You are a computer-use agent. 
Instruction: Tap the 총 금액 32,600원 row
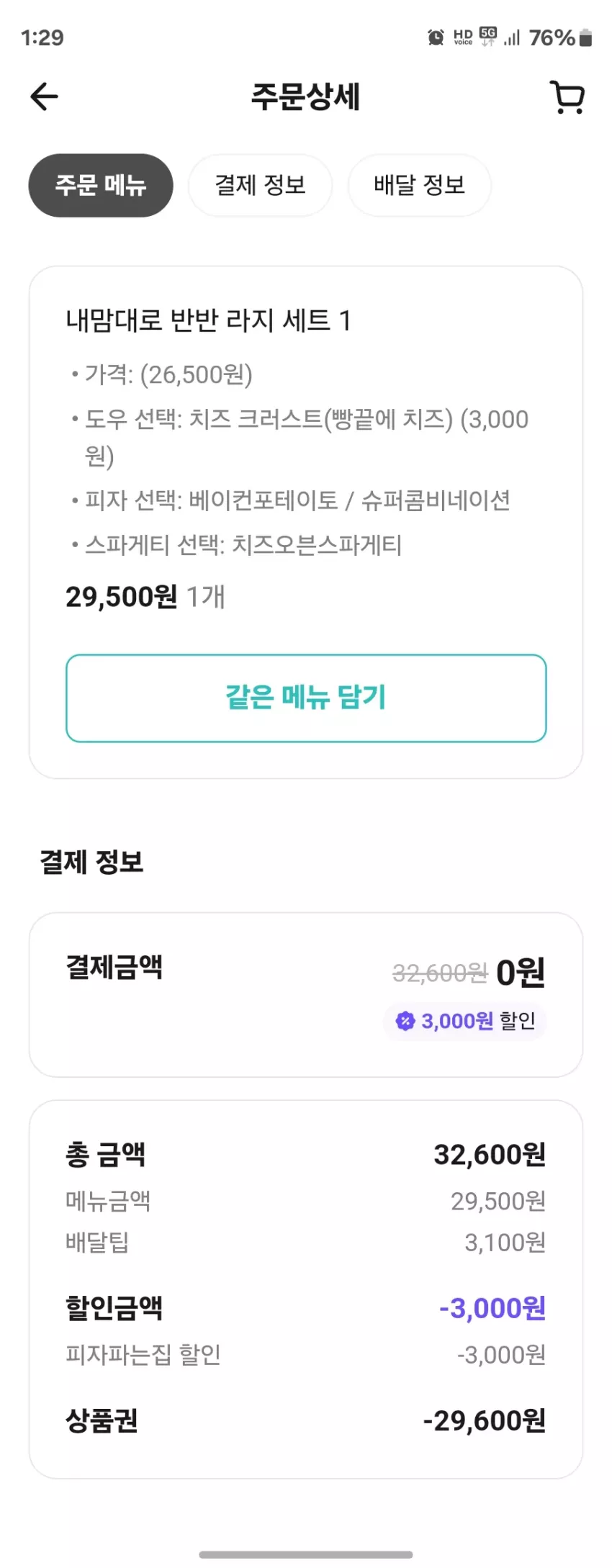click(x=306, y=1154)
